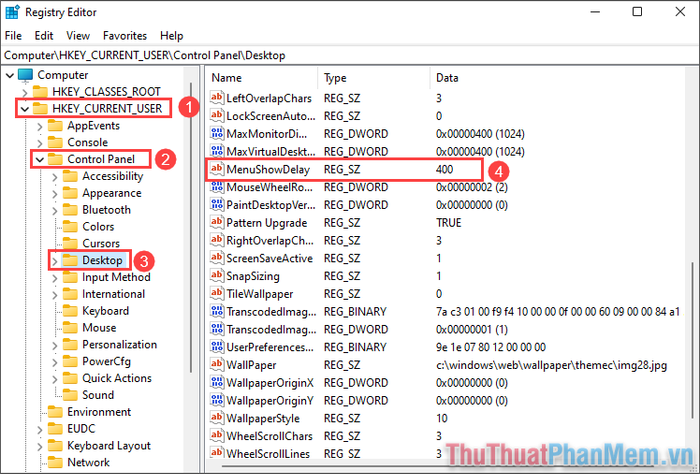Click the HKEY_CLASSES_ROOT folder icon
The height and width of the screenshot is (474, 700).
click(x=40, y=91)
